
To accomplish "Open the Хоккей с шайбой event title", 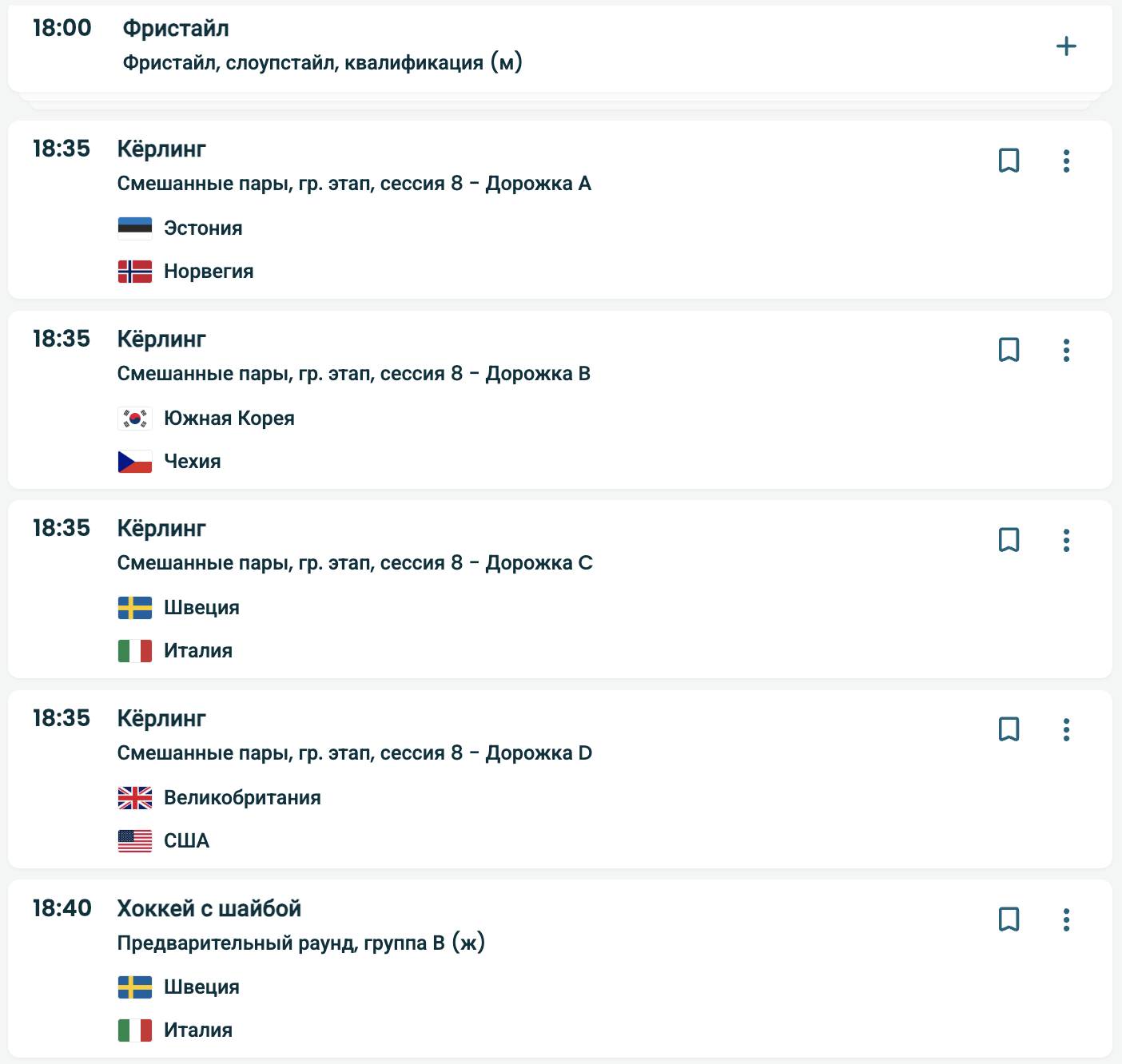I will pyautogui.click(x=209, y=908).
